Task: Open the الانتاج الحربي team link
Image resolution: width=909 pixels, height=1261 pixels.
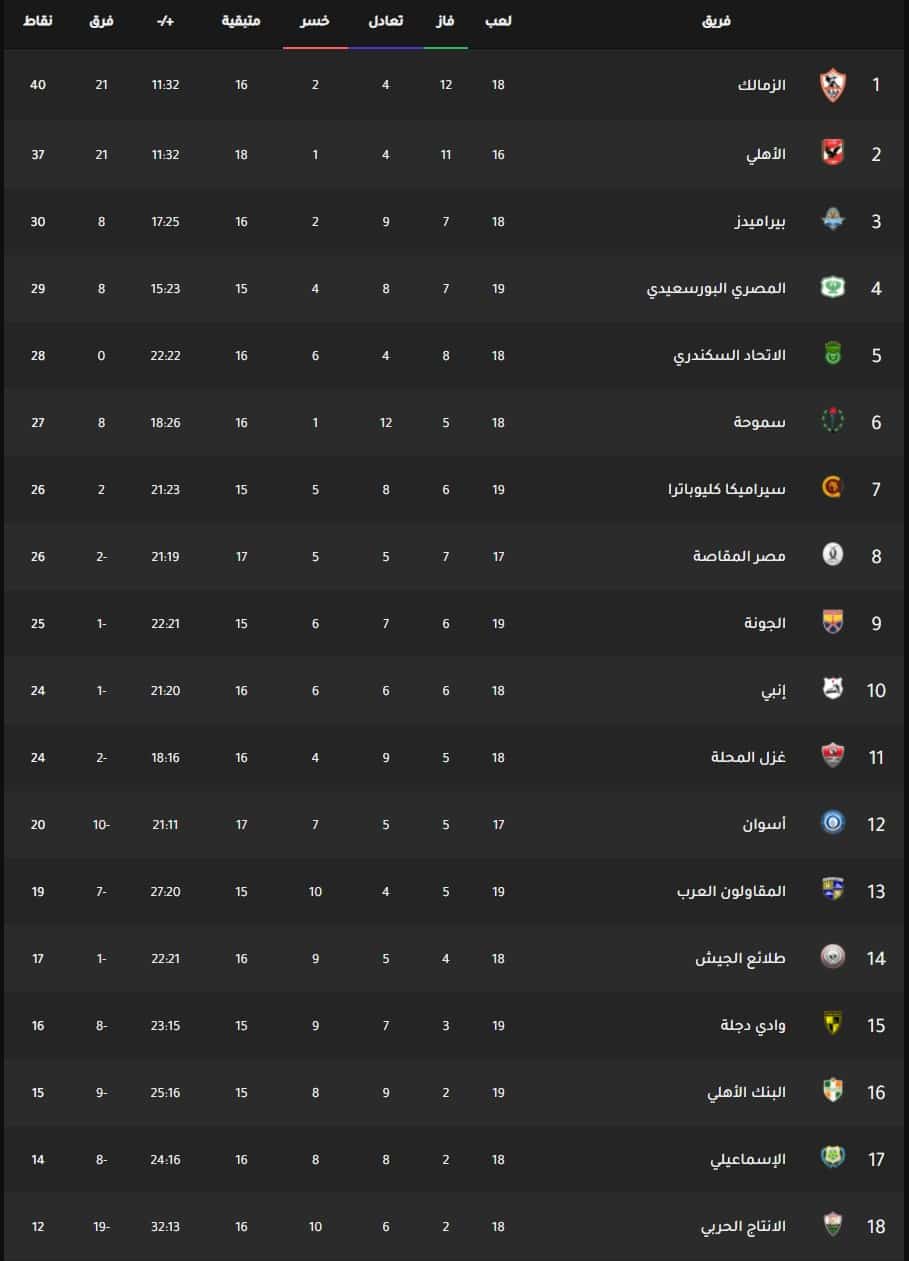Action: pyautogui.click(x=744, y=1226)
